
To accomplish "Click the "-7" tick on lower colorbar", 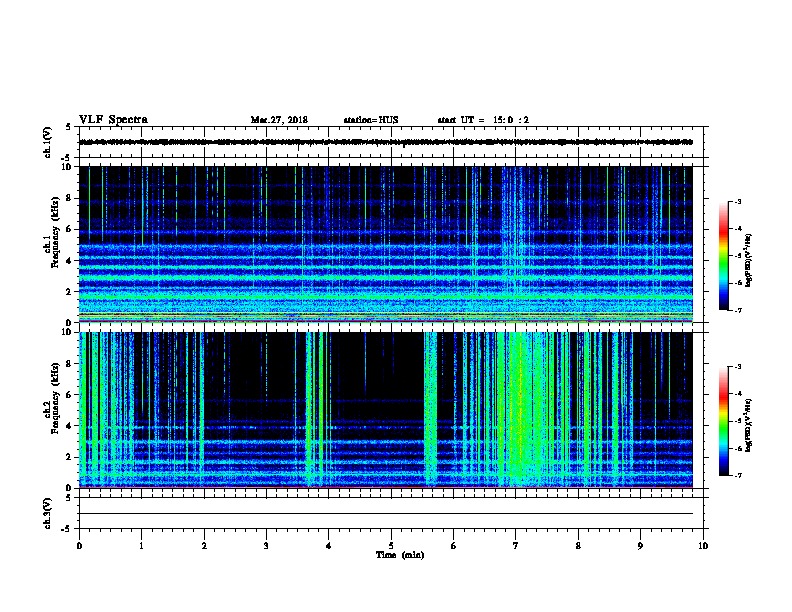I will coord(737,476).
